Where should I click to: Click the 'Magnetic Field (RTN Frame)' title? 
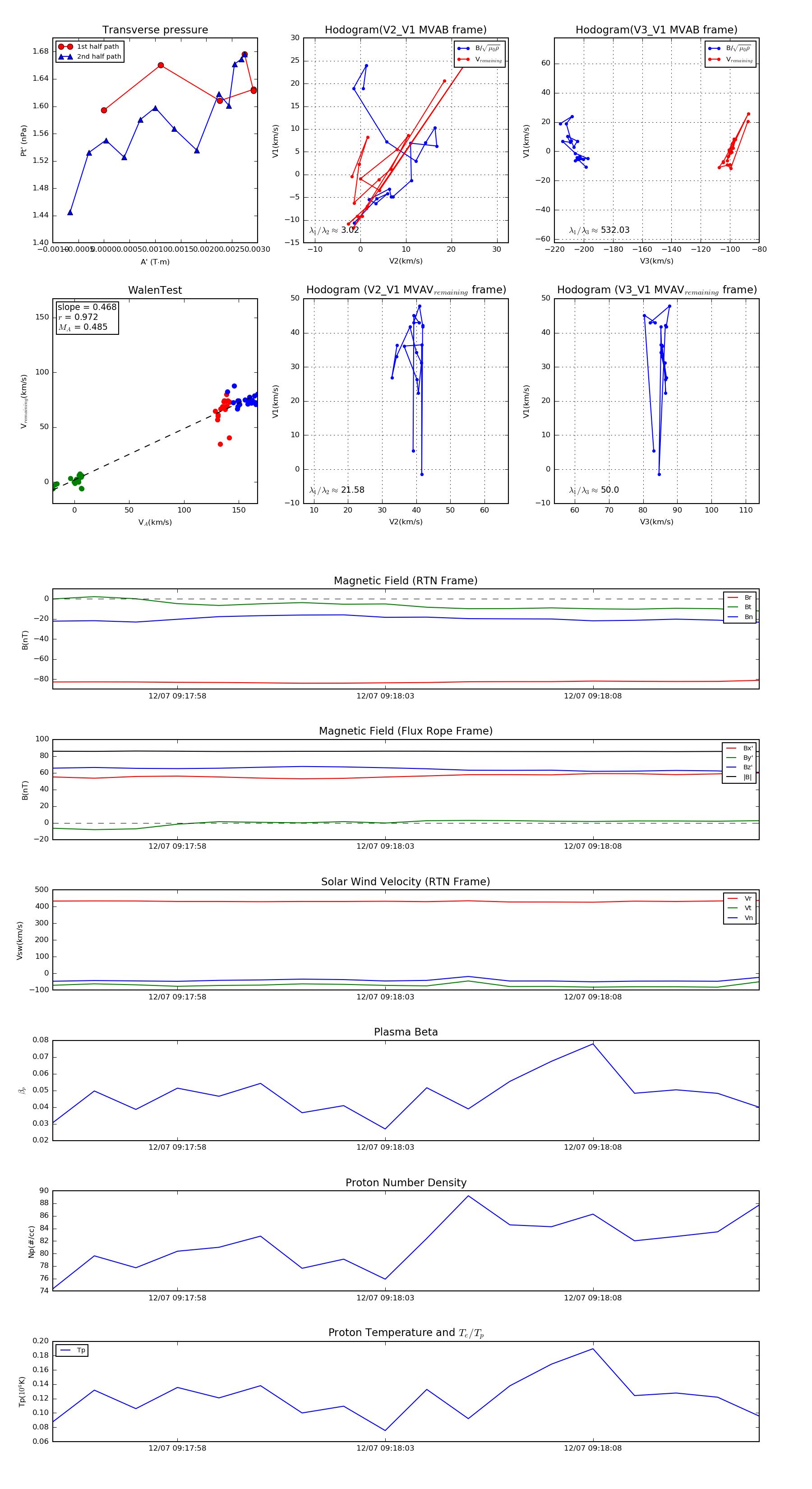click(x=406, y=581)
